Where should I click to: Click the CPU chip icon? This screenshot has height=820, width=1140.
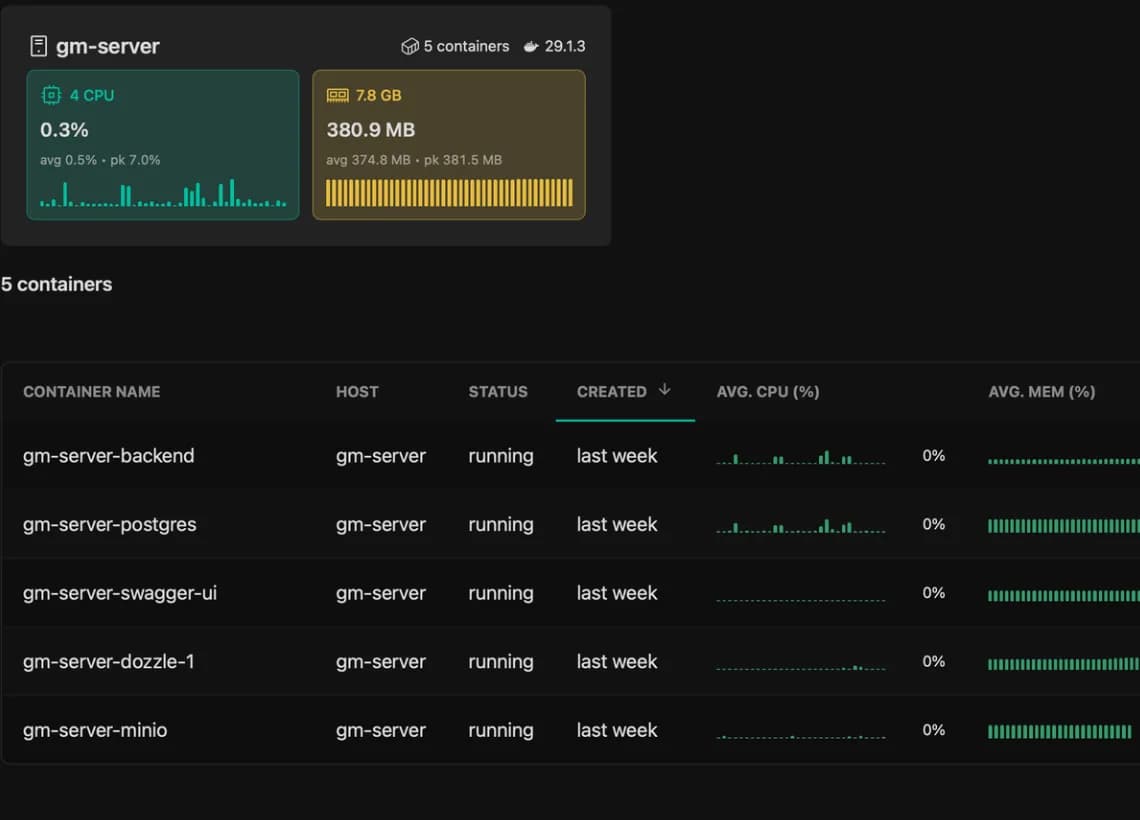pyautogui.click(x=51, y=95)
